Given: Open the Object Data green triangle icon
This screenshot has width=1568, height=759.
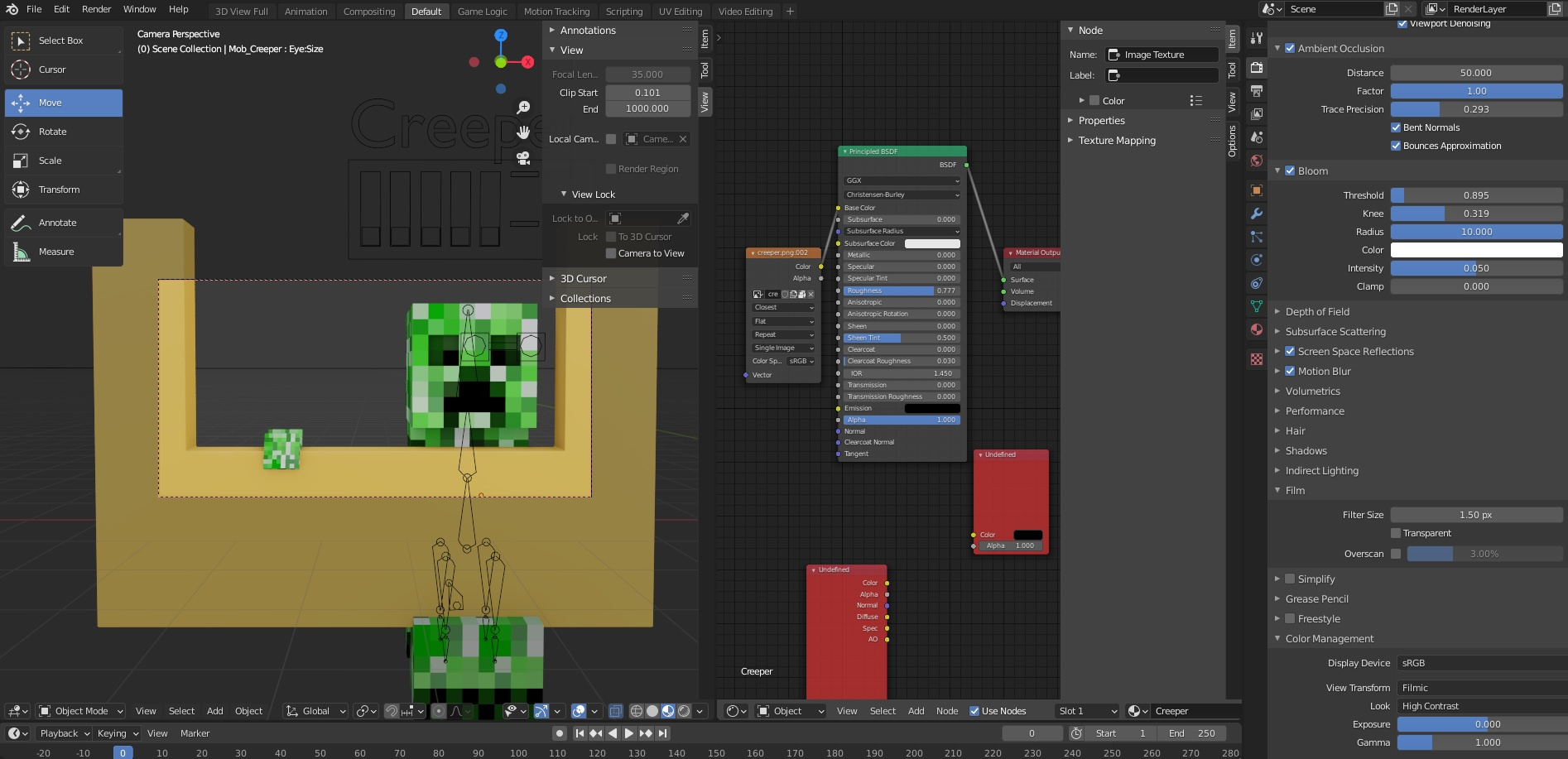Looking at the screenshot, I should (1257, 306).
